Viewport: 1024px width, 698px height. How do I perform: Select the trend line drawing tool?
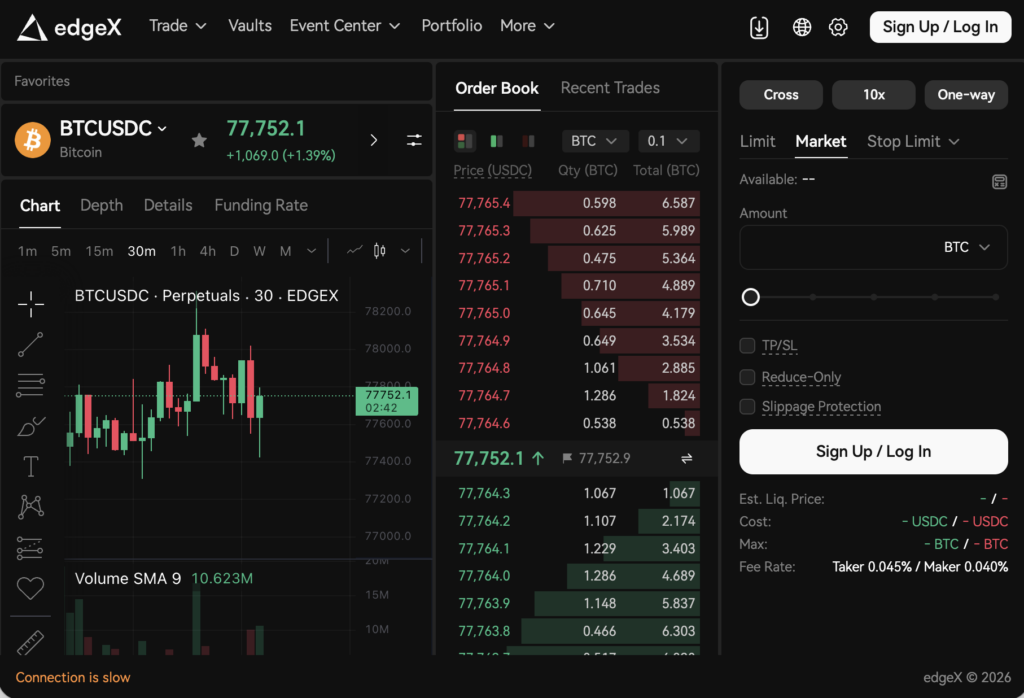click(31, 345)
